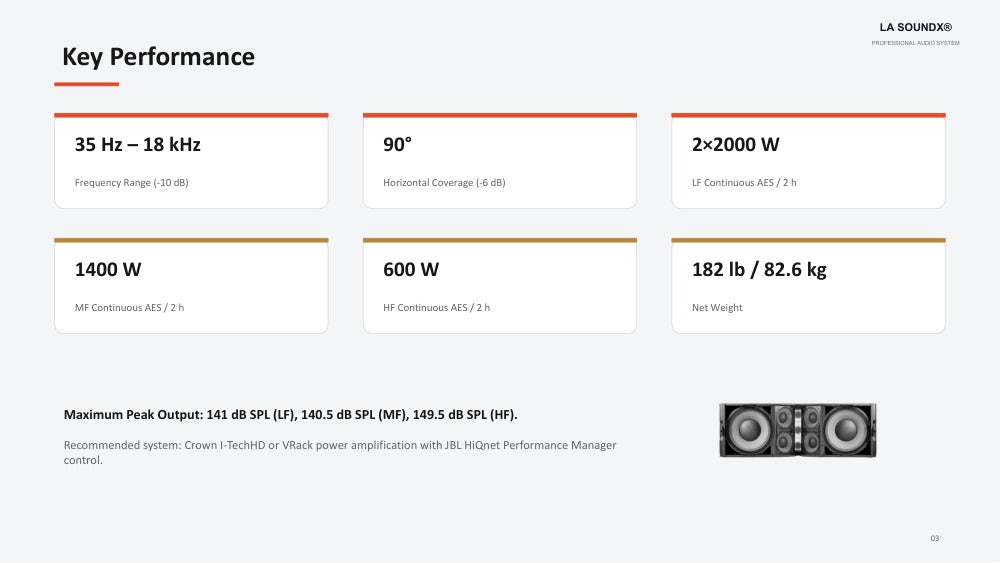Click the Net Weight label
1000x563 pixels.
717,307
